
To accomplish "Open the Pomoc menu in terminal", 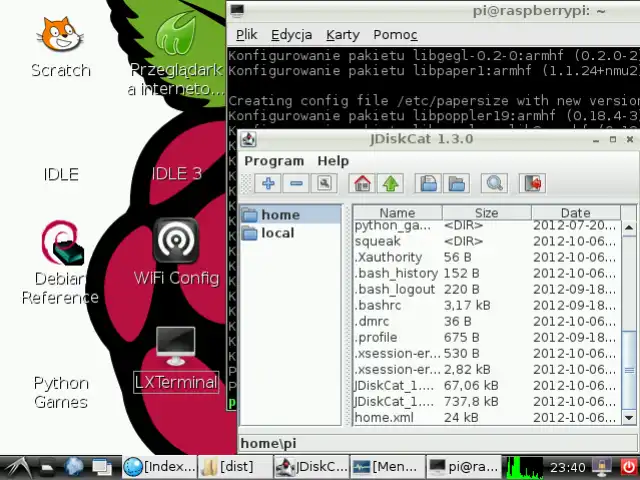I will (x=395, y=35).
